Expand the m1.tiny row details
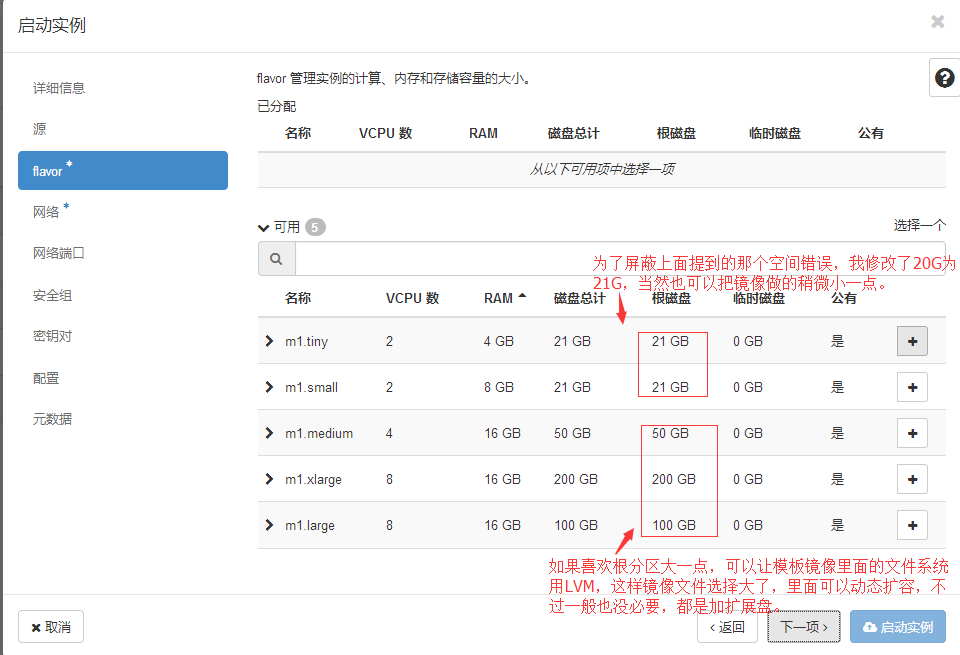Image resolution: width=960 pixels, height=655 pixels. (x=269, y=341)
